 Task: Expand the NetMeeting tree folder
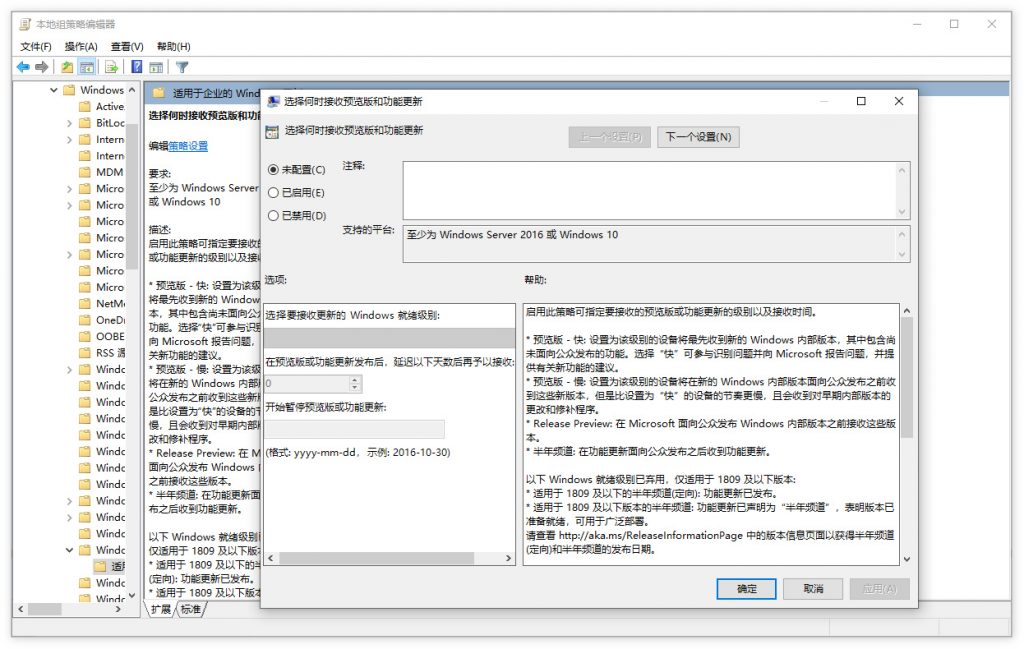[x=70, y=303]
